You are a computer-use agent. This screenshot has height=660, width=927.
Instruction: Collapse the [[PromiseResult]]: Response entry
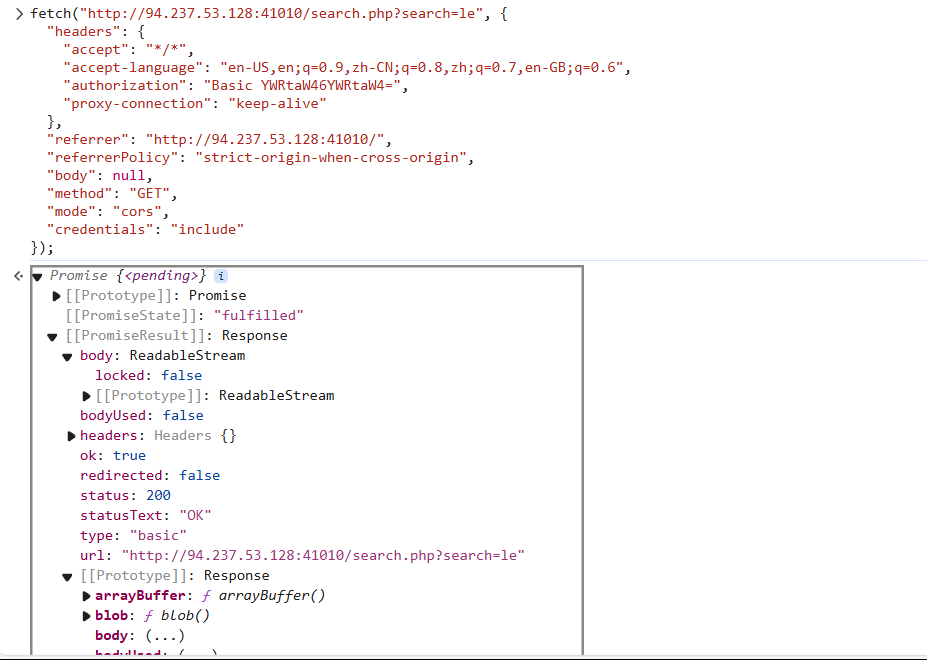(51, 335)
